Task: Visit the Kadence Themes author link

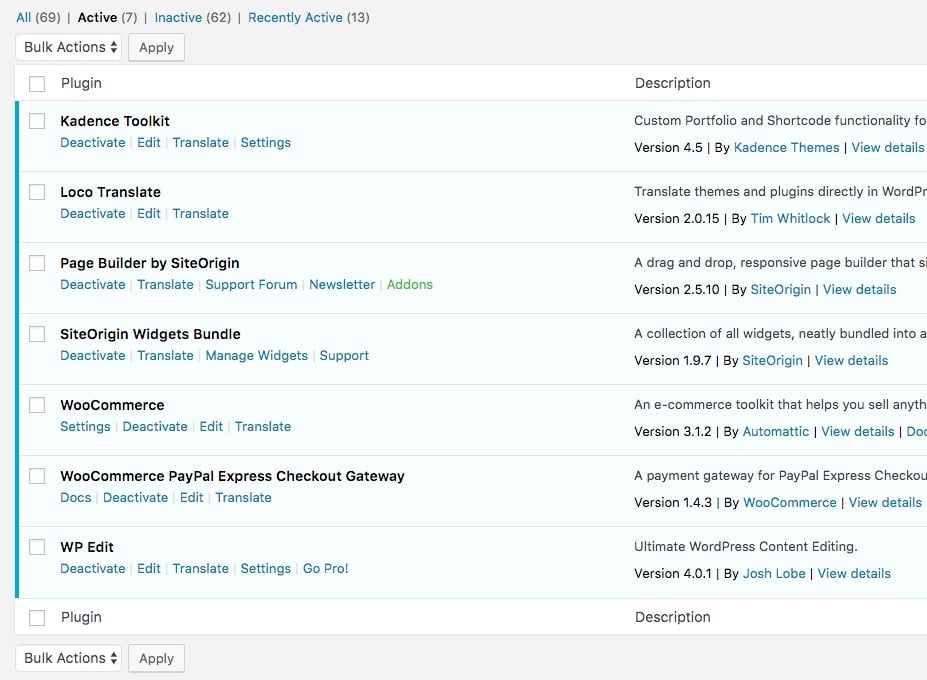Action: [x=786, y=147]
